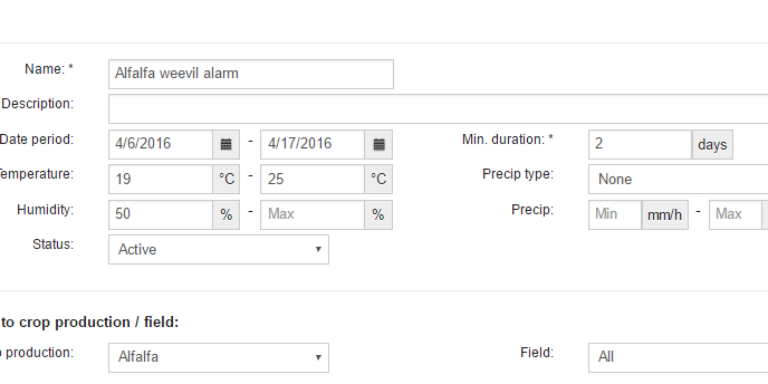The image size is (768, 384).
Task: Click the min humidity percent addon
Action: coord(226,215)
